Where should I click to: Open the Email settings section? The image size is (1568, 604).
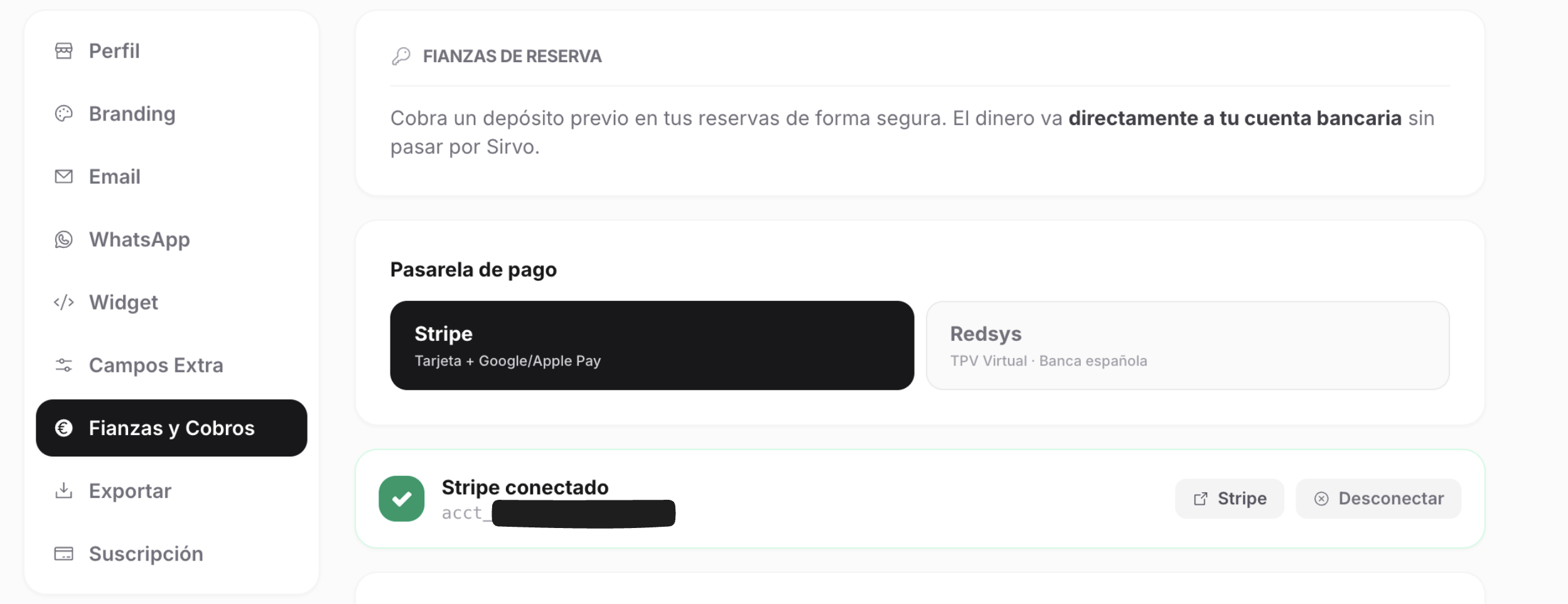[x=171, y=176]
